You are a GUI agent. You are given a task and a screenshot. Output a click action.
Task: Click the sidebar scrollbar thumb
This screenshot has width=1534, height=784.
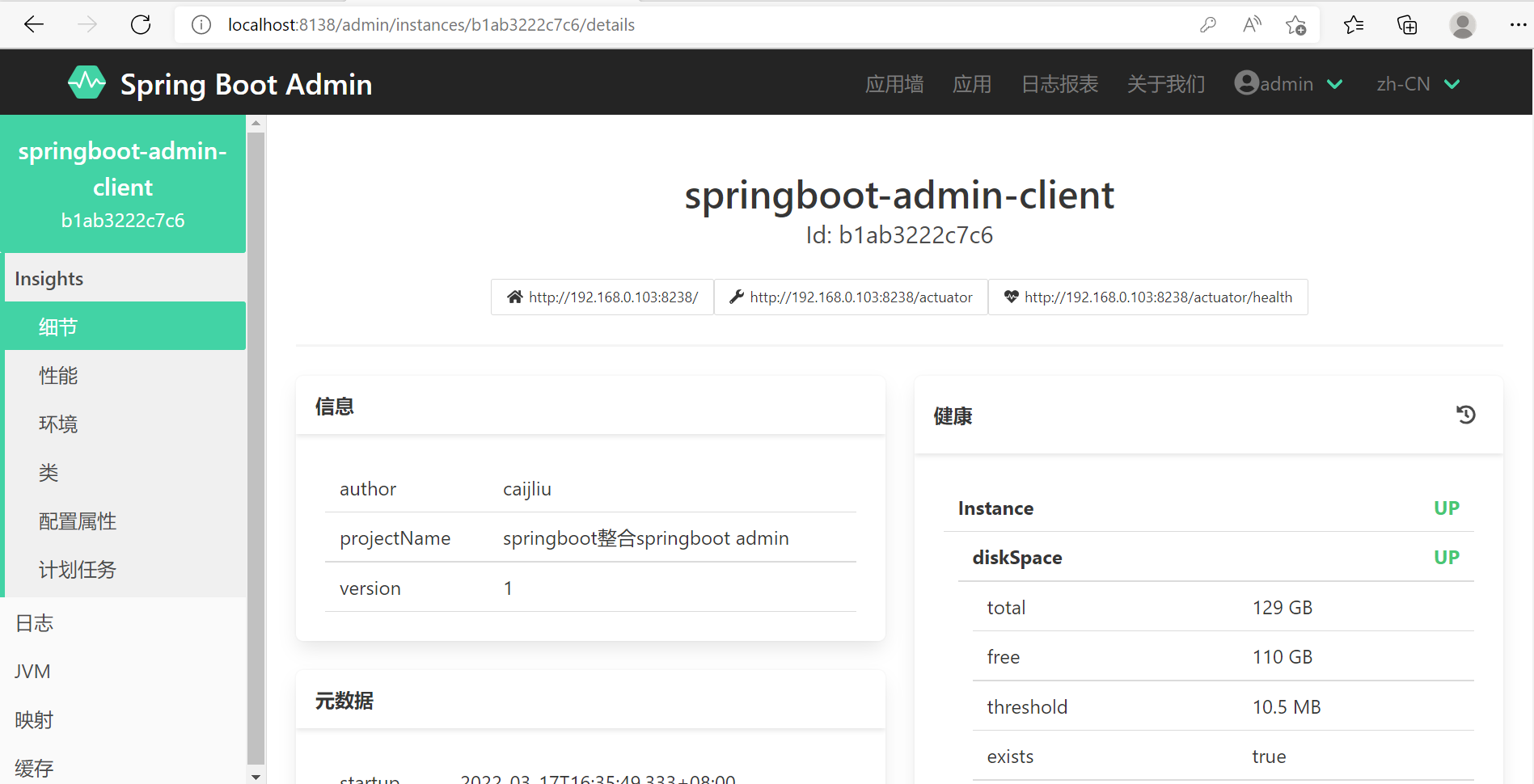point(256,448)
